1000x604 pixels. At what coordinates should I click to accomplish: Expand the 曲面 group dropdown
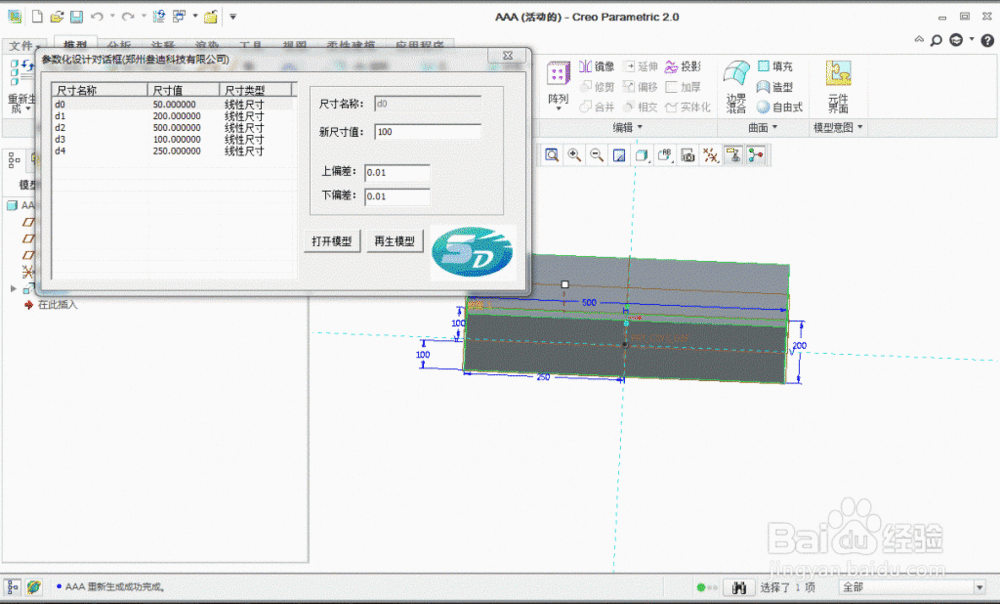763,128
